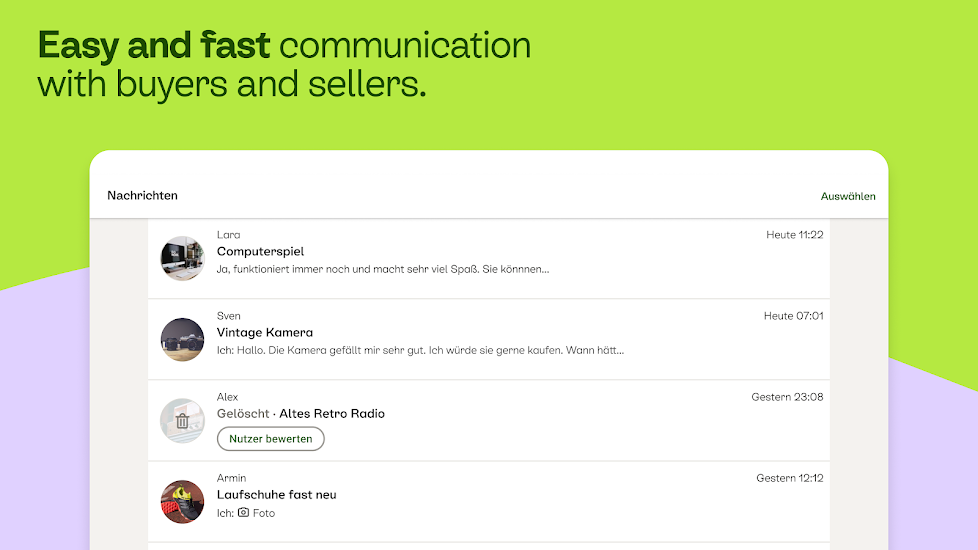Click the camera icon beside Foto
Viewport: 978px width, 550px height.
(243, 513)
